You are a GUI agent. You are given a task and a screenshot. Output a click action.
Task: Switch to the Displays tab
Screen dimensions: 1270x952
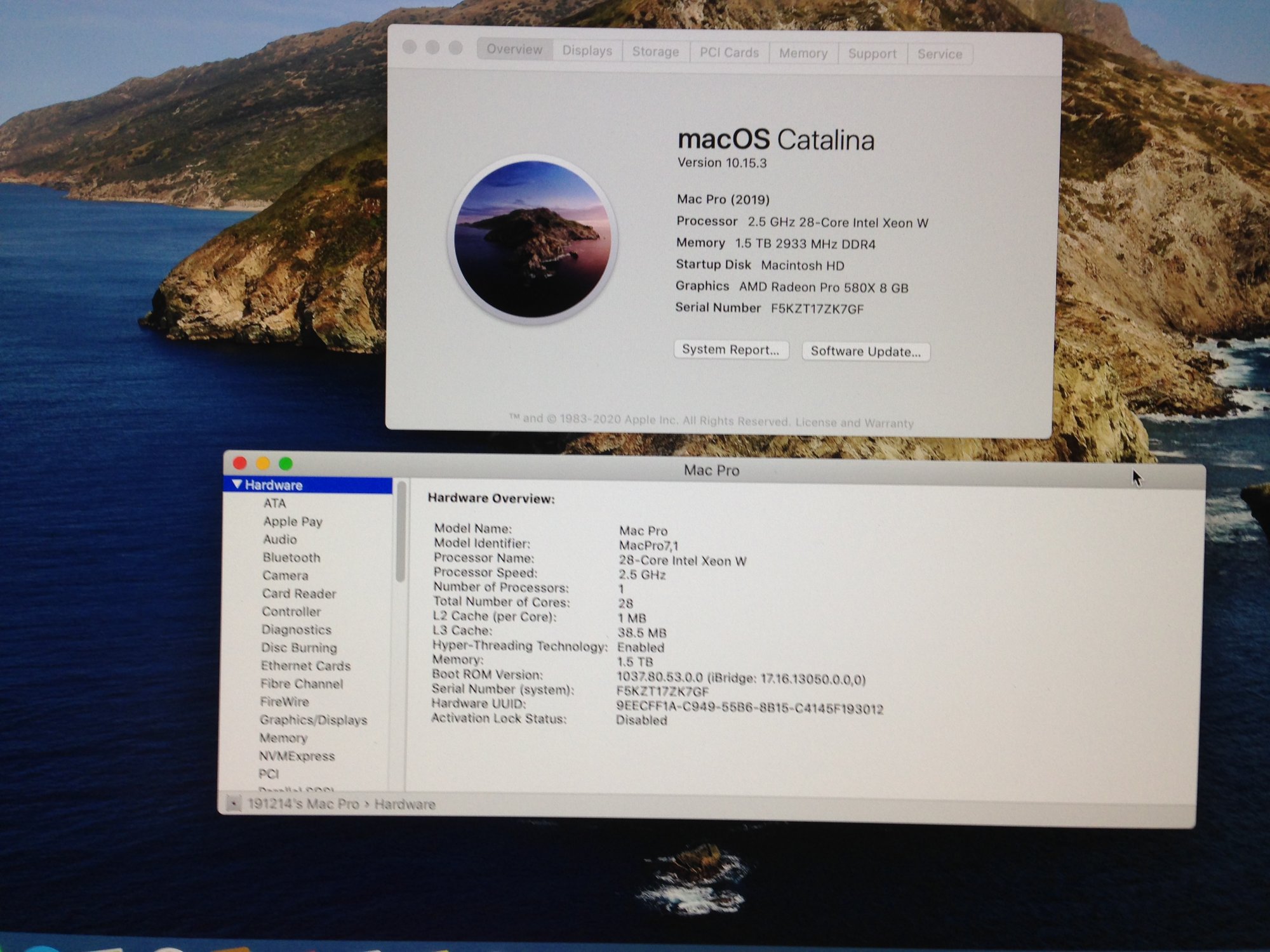click(x=587, y=51)
